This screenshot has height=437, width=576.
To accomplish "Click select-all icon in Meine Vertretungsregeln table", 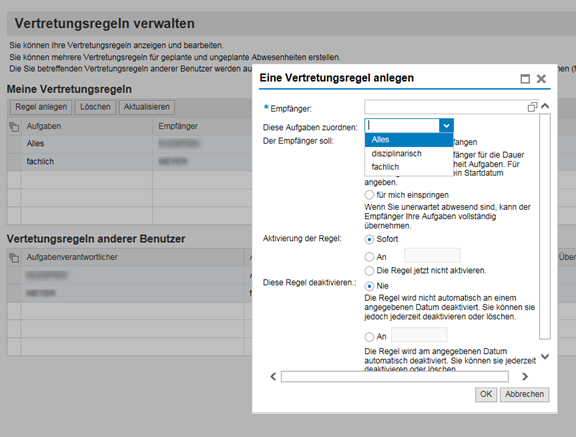I will click(14, 127).
